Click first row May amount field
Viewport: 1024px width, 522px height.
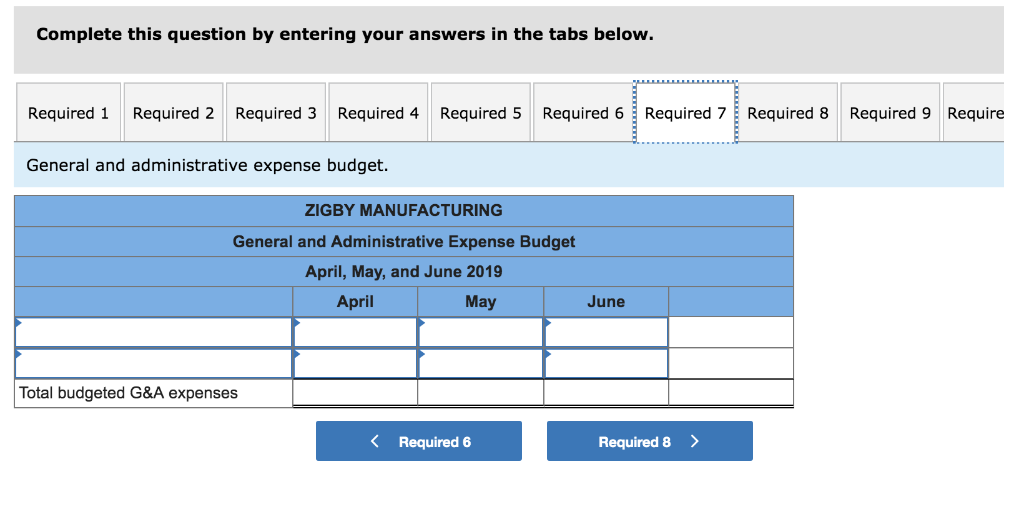[481, 332]
